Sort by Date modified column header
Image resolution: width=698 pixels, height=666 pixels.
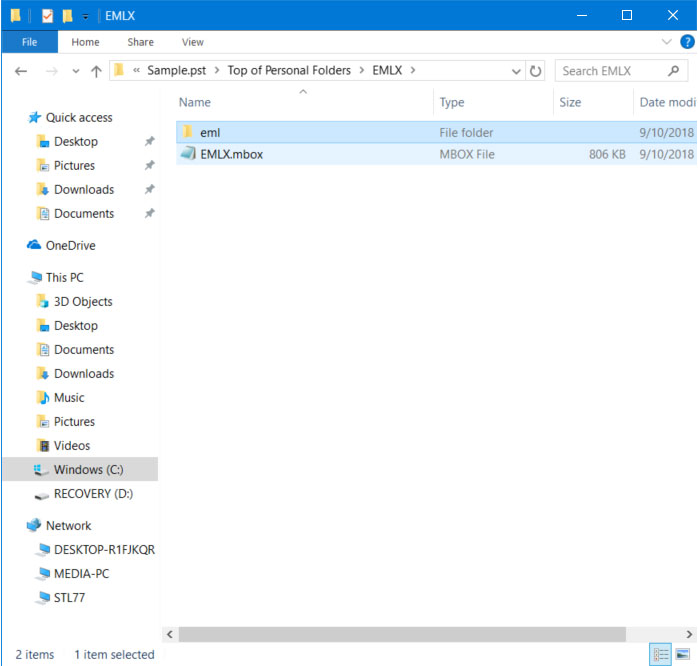(667, 102)
